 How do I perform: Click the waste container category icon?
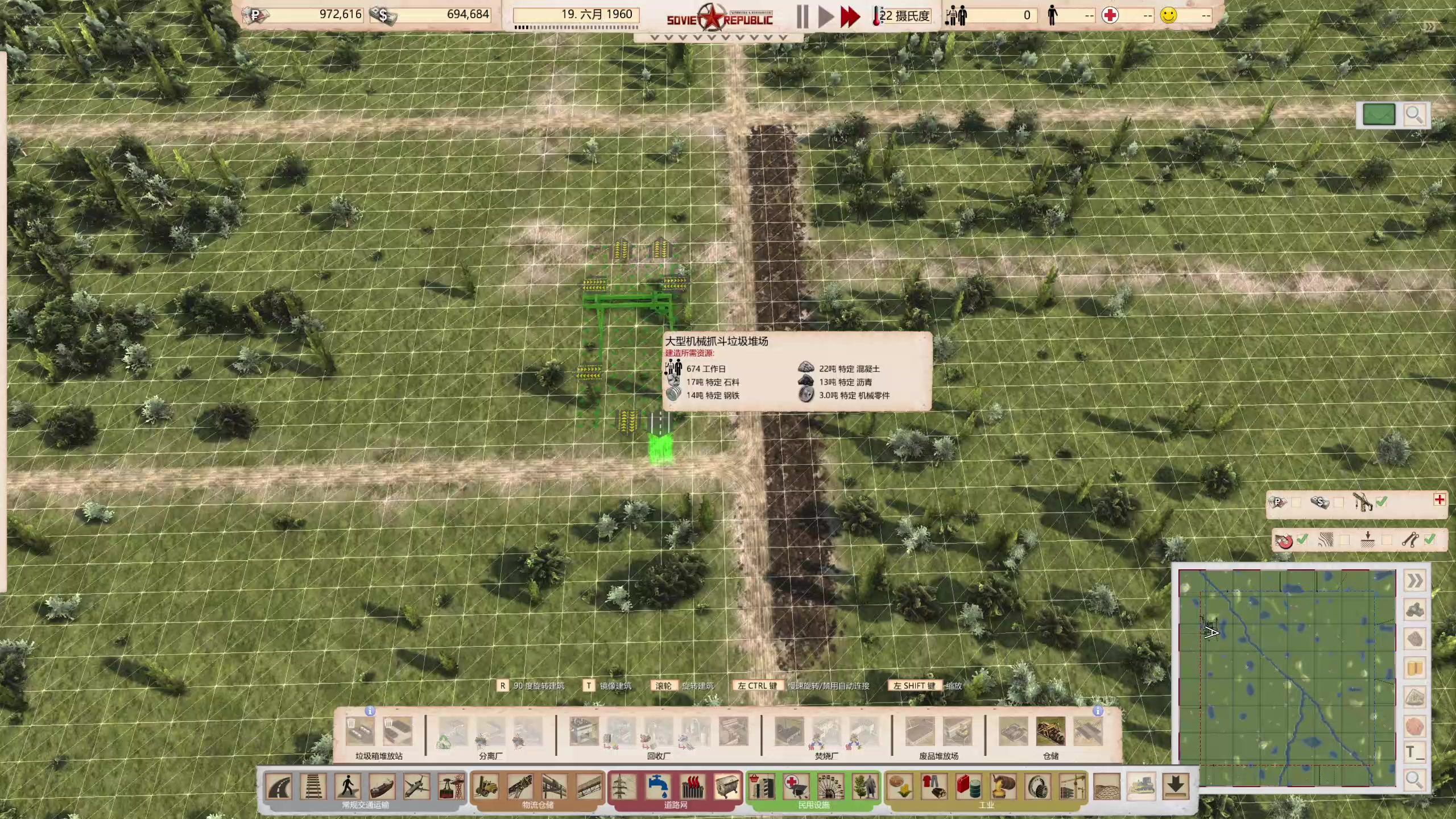[727, 787]
